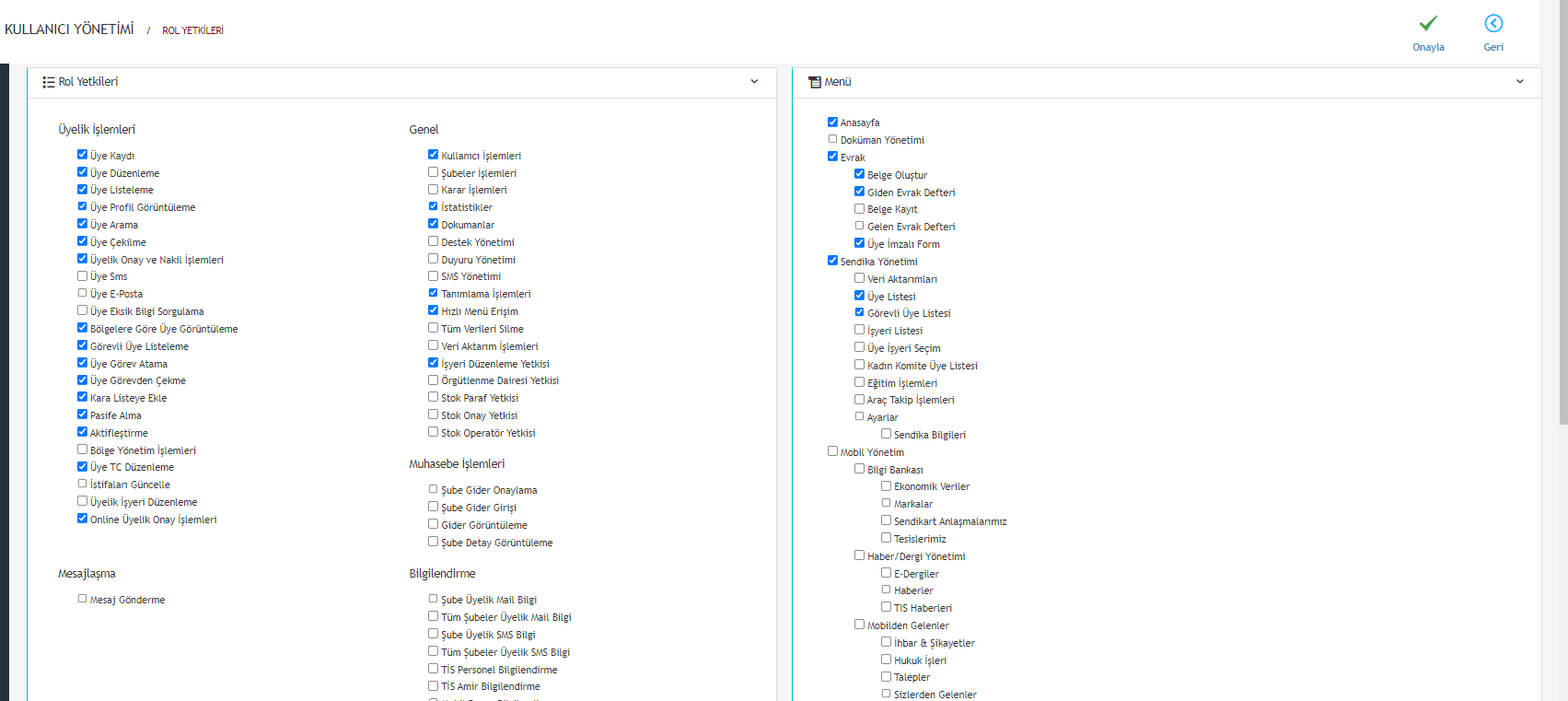
Task: Uncheck Sendika Yönetimi in the menu tree
Action: click(x=832, y=261)
